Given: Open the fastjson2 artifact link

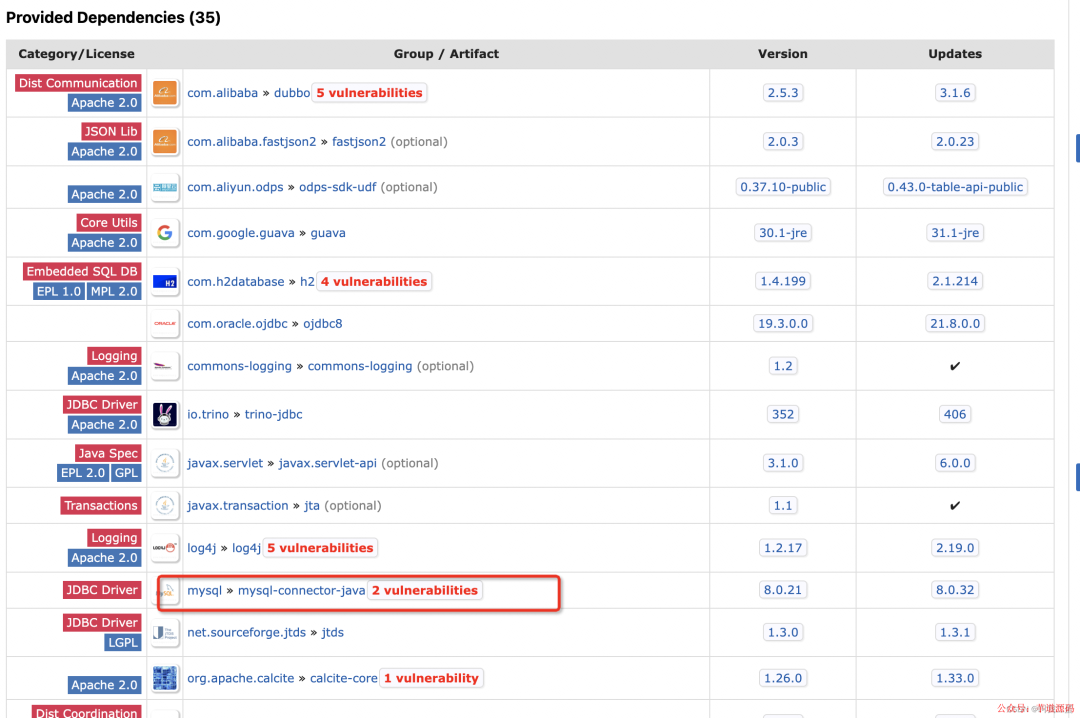Looking at the screenshot, I should click(359, 141).
